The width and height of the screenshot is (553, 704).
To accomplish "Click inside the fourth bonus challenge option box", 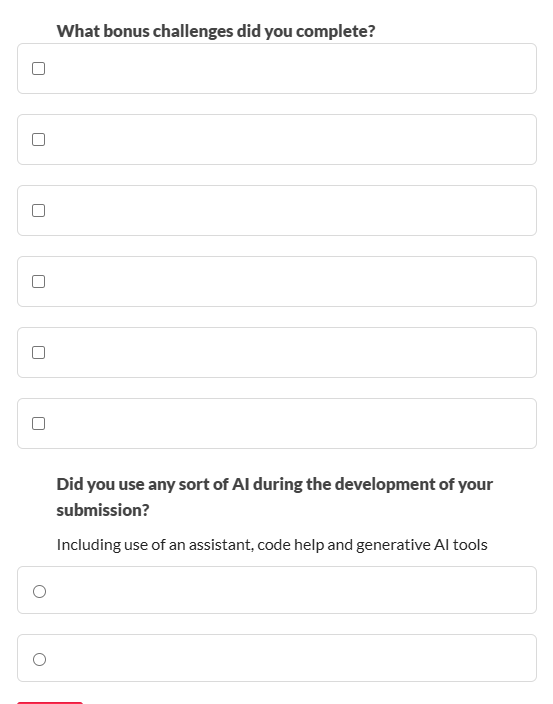I will (x=277, y=282).
